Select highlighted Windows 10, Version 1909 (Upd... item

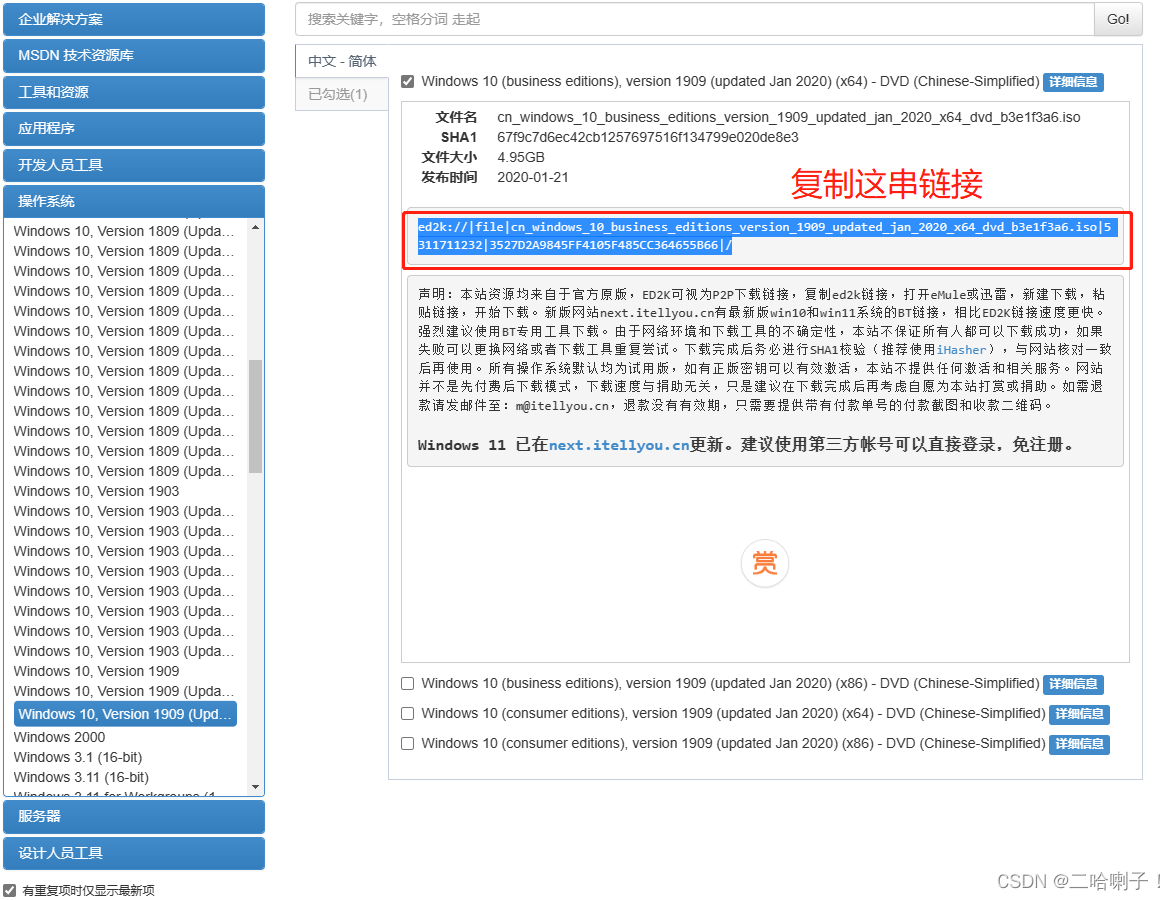(x=125, y=714)
